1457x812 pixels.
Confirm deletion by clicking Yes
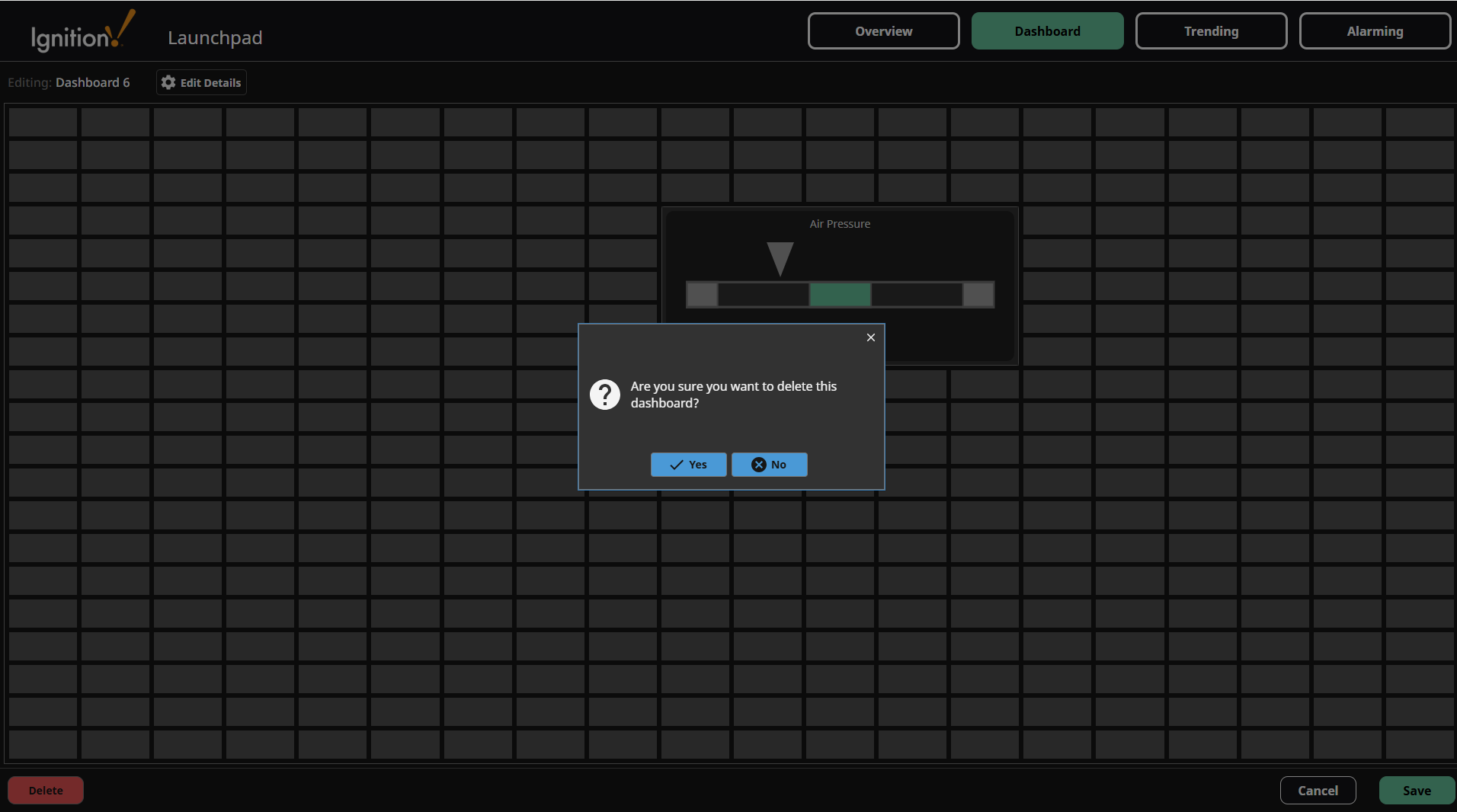[x=688, y=465]
